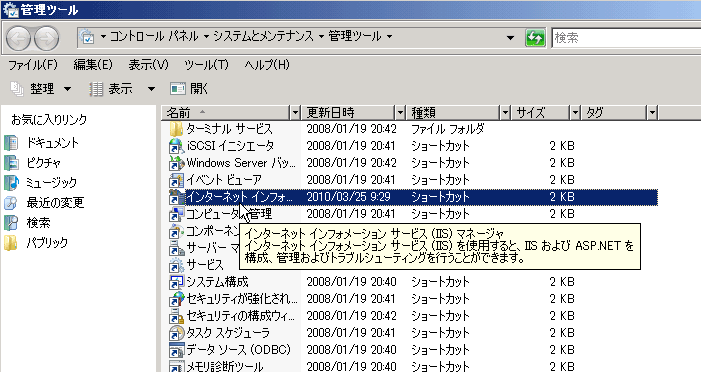701x372 pixels.
Task: Sort by the 名前 column header
Action: (226, 113)
